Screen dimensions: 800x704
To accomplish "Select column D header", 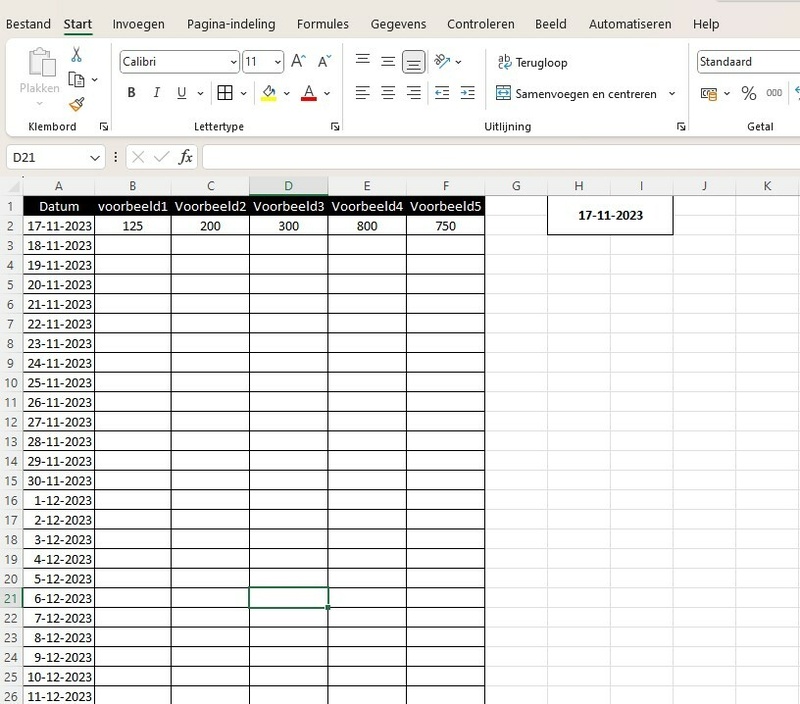I will coord(289,186).
